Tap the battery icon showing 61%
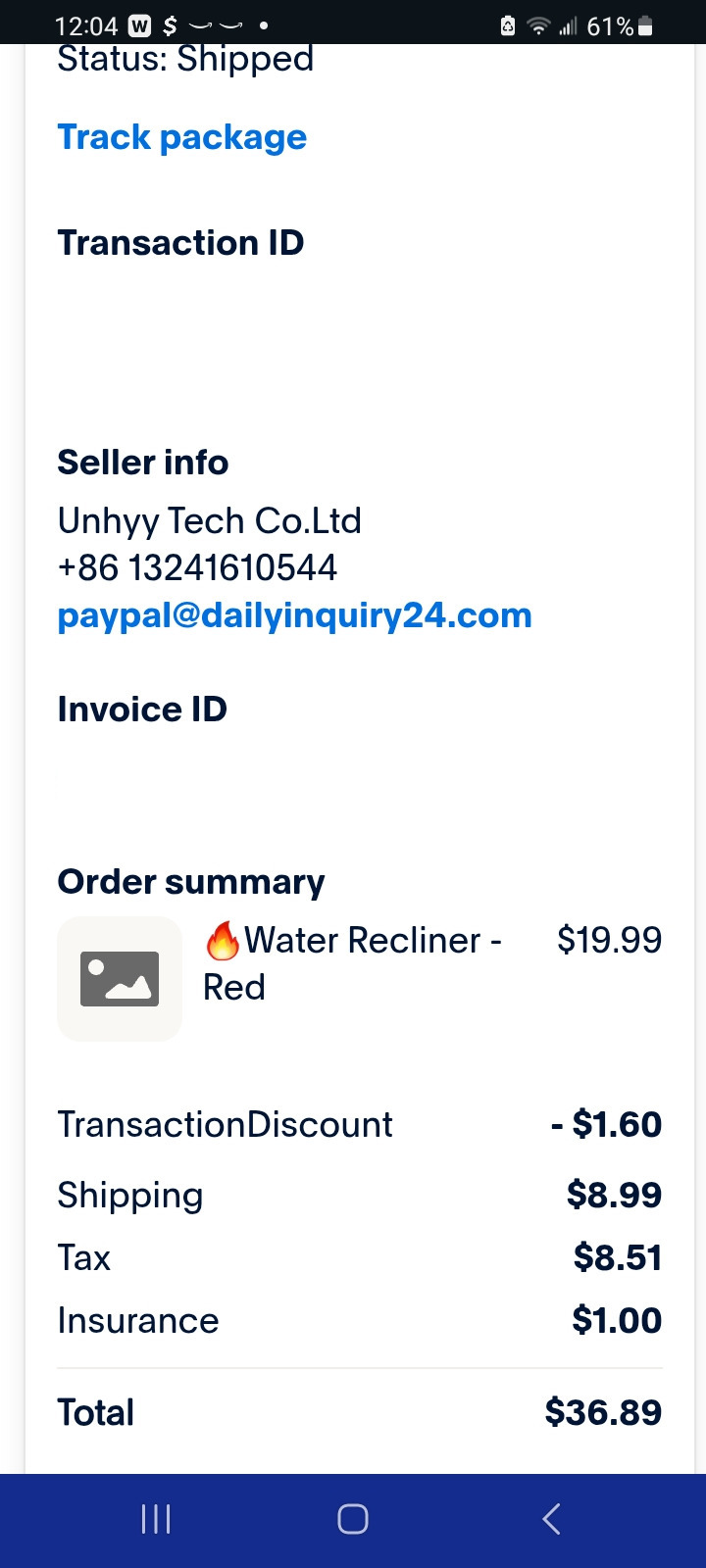Screen dimensions: 706x1568 [645, 26]
